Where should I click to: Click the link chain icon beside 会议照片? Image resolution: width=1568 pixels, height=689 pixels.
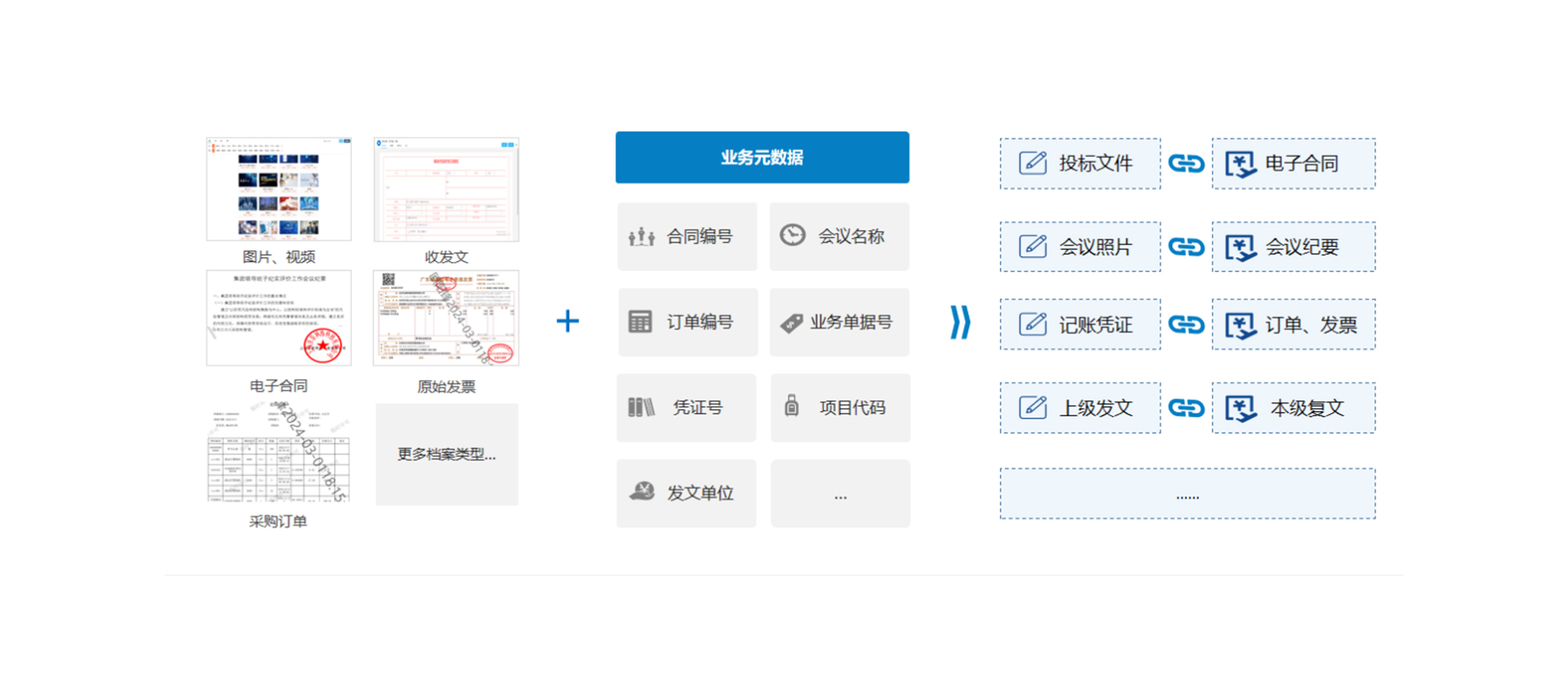click(x=1186, y=247)
